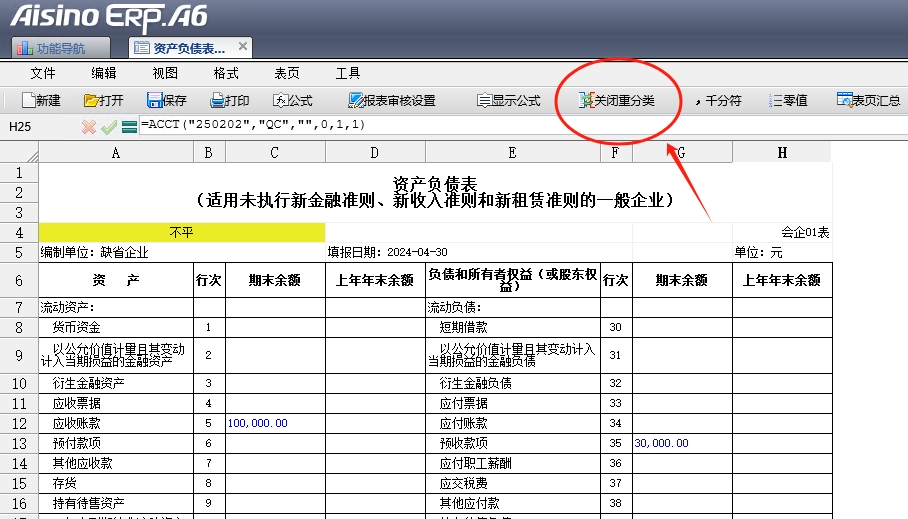Click the 单位: 元 cell
Image resolution: width=908 pixels, height=519 pixels.
click(782, 253)
